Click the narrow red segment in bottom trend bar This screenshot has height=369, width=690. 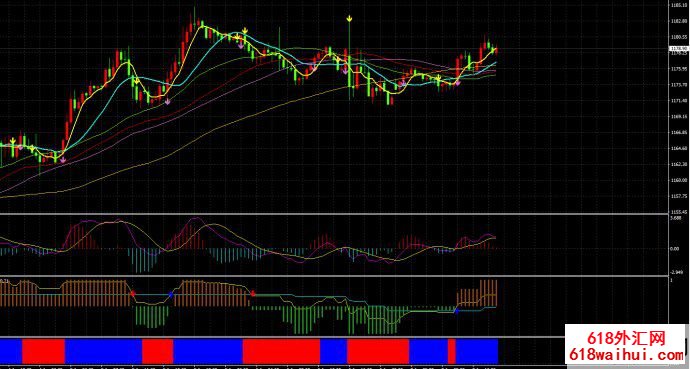(451, 352)
